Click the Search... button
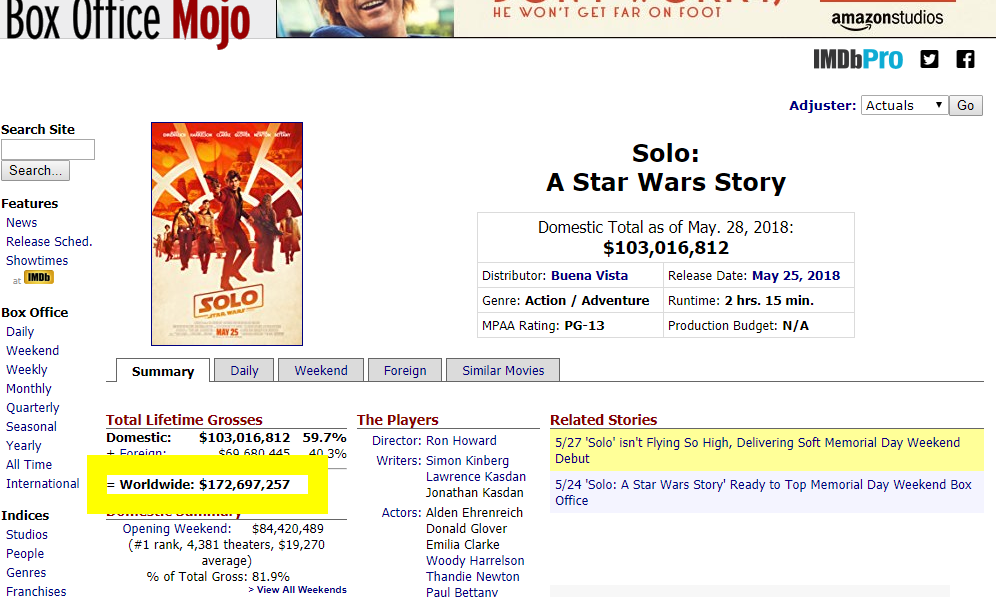This screenshot has width=996, height=597. pyautogui.click(x=35, y=170)
